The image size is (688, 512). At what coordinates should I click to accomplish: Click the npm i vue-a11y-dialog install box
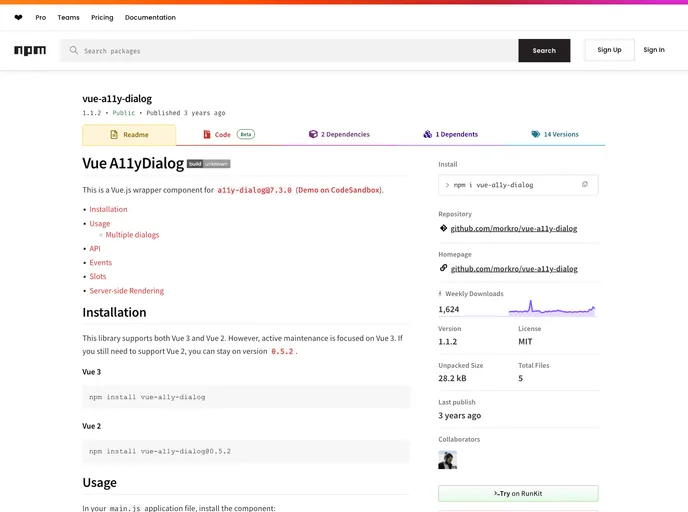point(518,185)
